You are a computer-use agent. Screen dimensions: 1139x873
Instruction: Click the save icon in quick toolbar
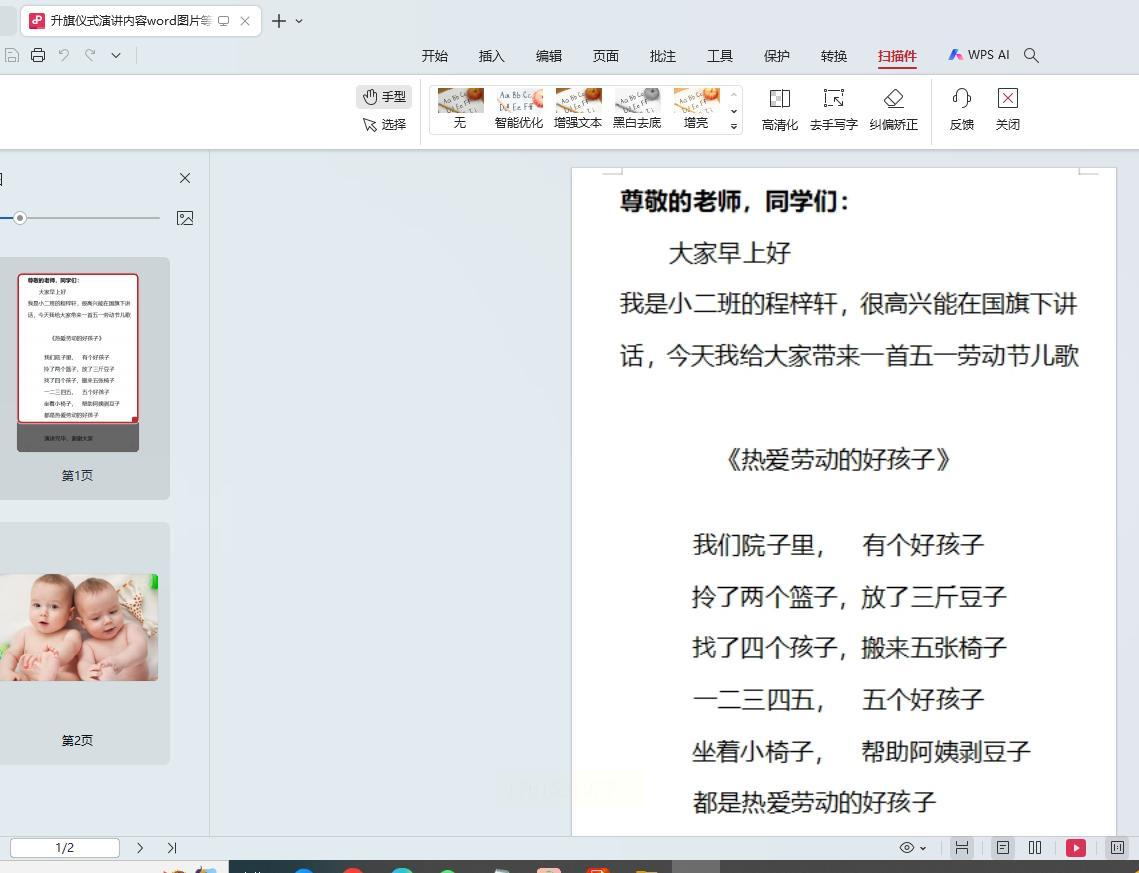tap(11, 55)
